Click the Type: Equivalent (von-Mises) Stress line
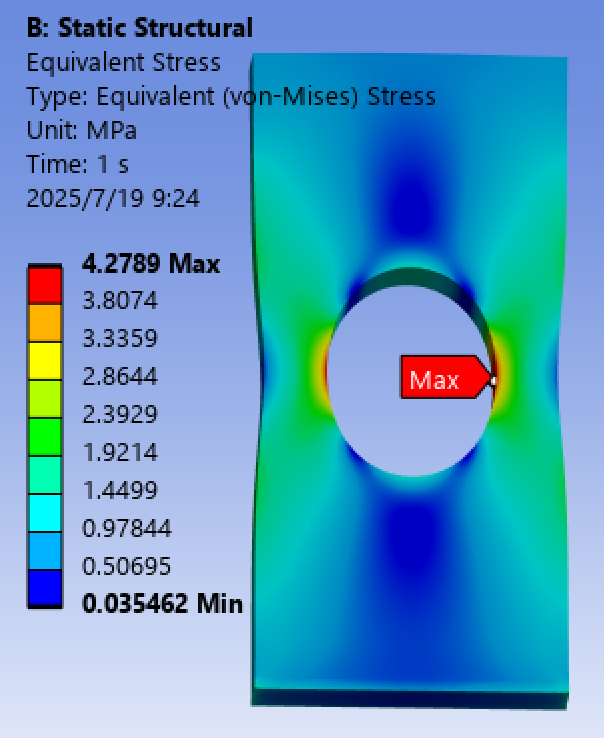Screen dimensions: 604x738 pyautogui.click(x=231, y=96)
